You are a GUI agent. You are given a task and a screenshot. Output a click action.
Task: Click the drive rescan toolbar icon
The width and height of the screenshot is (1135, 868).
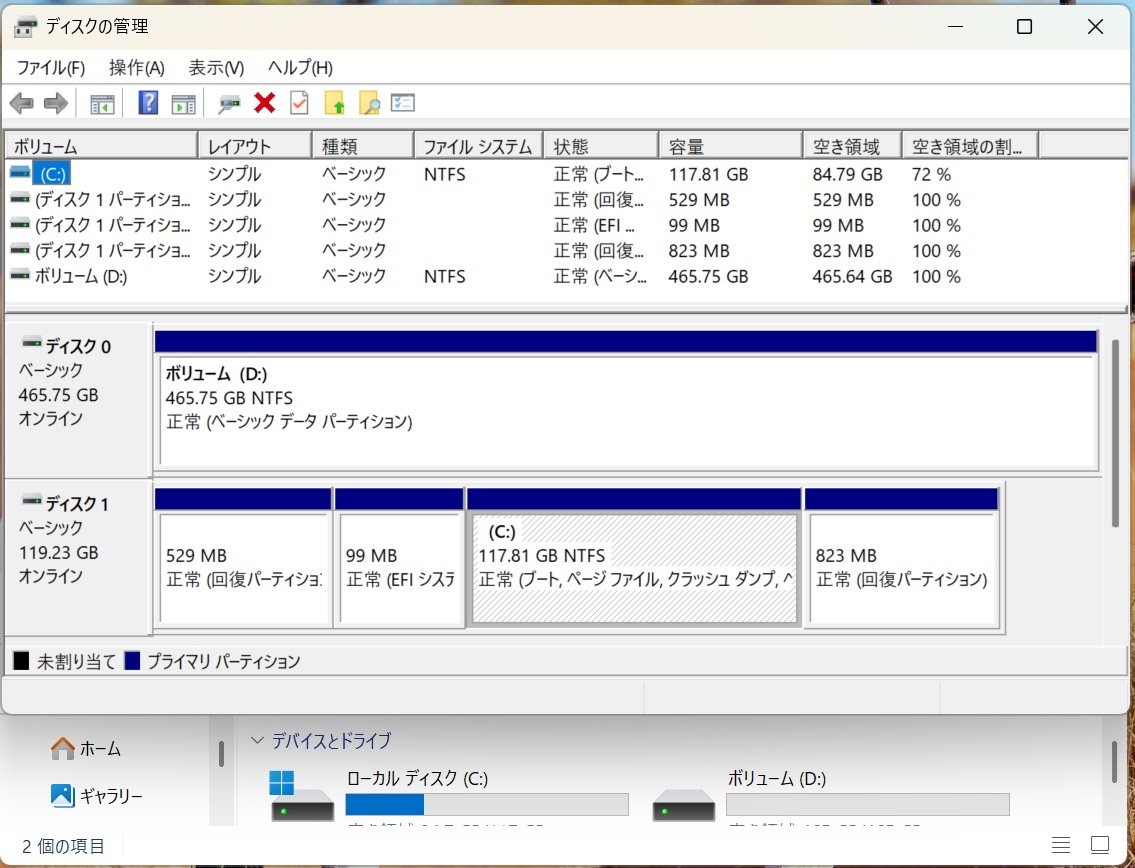229,104
